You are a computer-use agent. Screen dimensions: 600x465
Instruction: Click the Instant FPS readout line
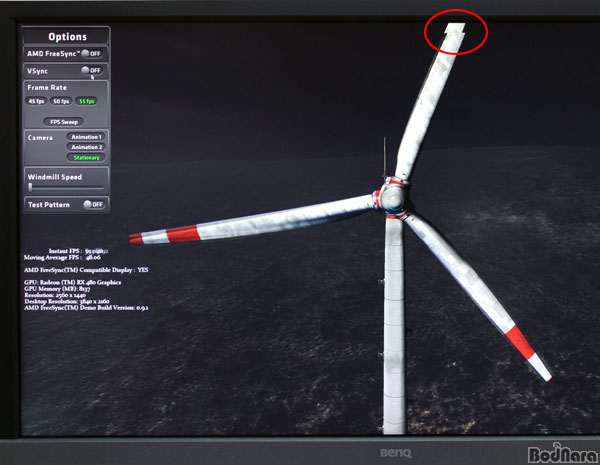[x=78, y=251]
